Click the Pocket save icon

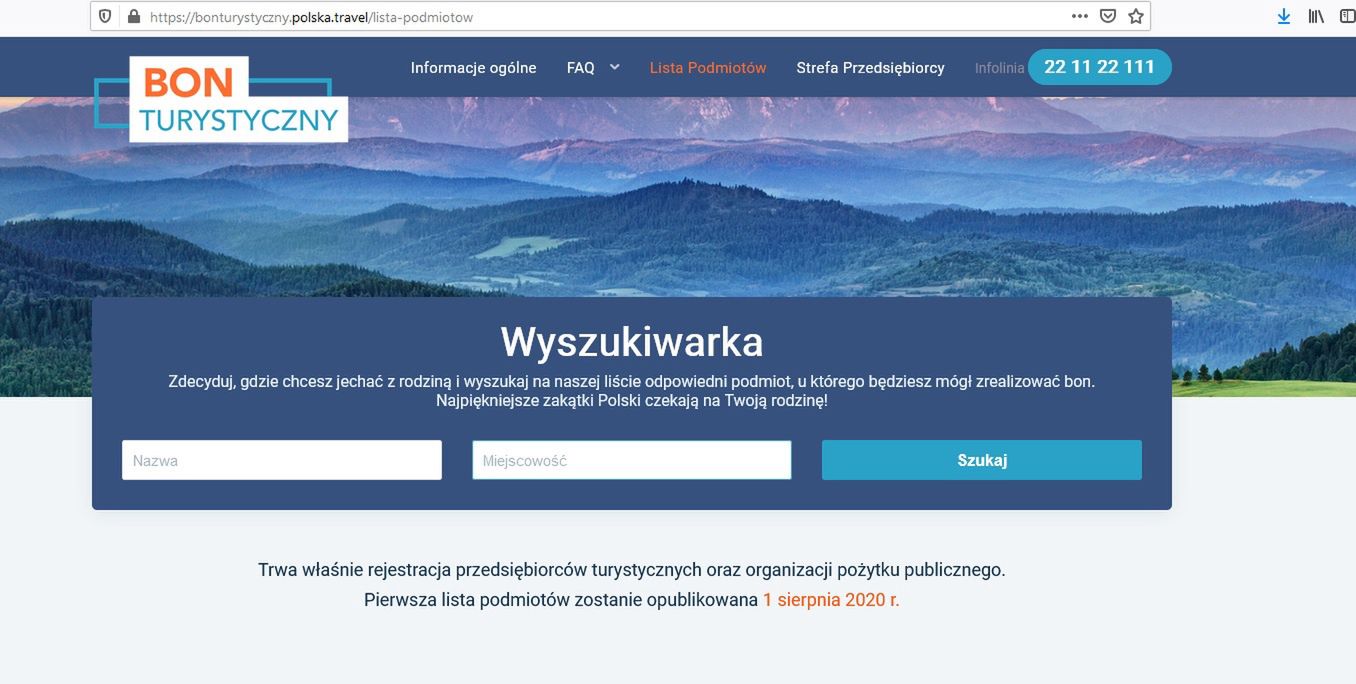click(1108, 16)
